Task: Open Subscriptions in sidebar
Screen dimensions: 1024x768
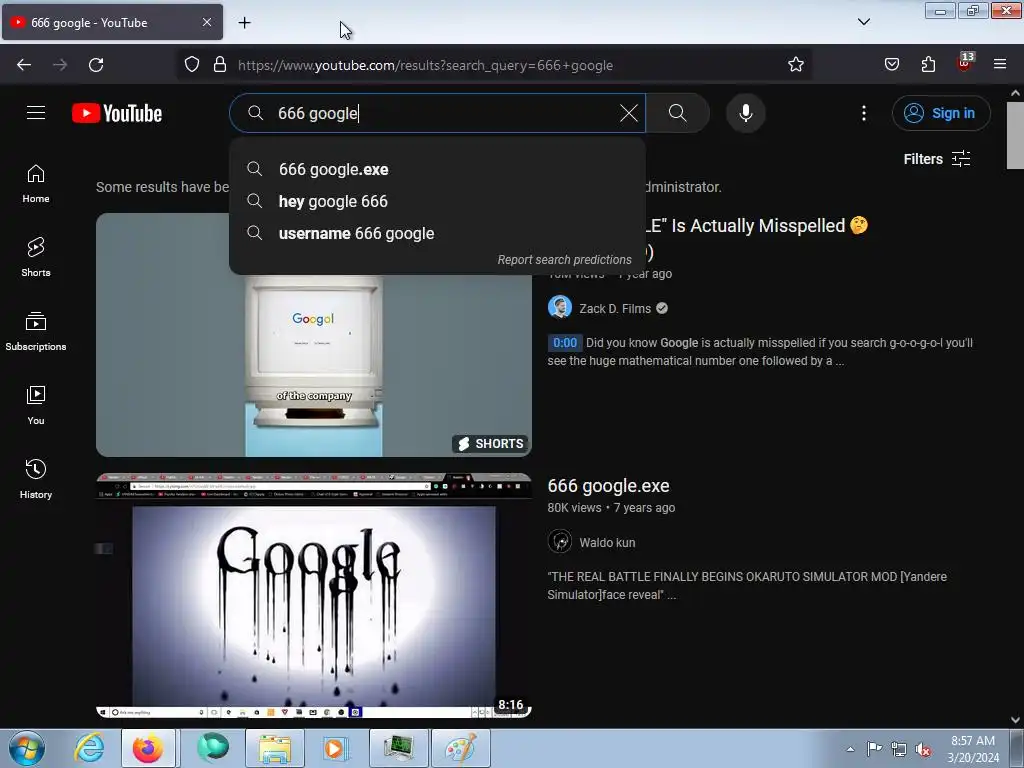Action: (x=36, y=331)
